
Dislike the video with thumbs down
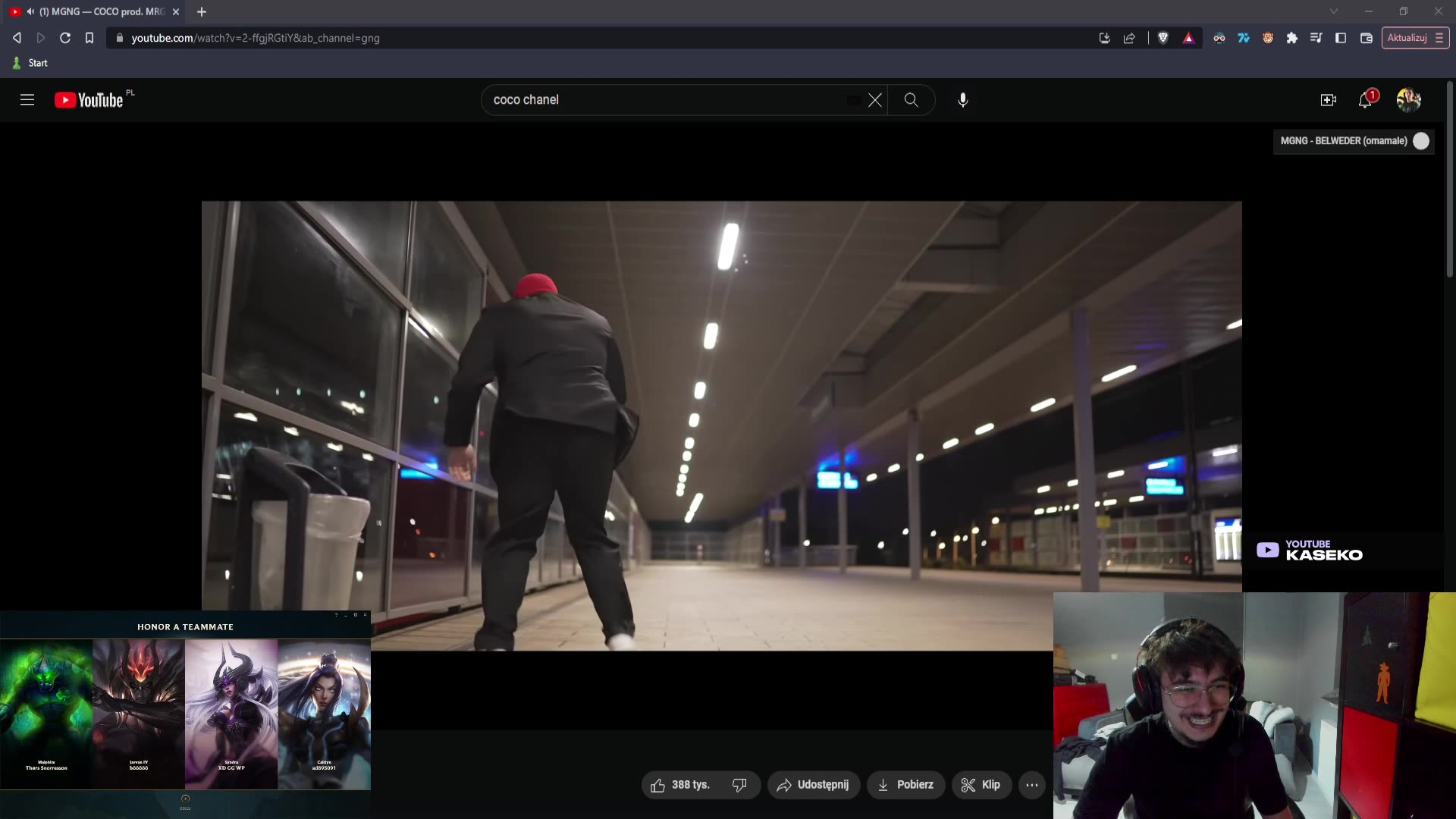tap(739, 785)
